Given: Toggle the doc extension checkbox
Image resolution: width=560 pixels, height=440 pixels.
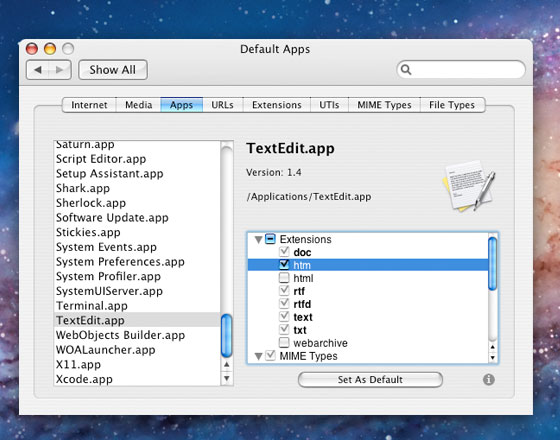Looking at the screenshot, I should click(284, 252).
